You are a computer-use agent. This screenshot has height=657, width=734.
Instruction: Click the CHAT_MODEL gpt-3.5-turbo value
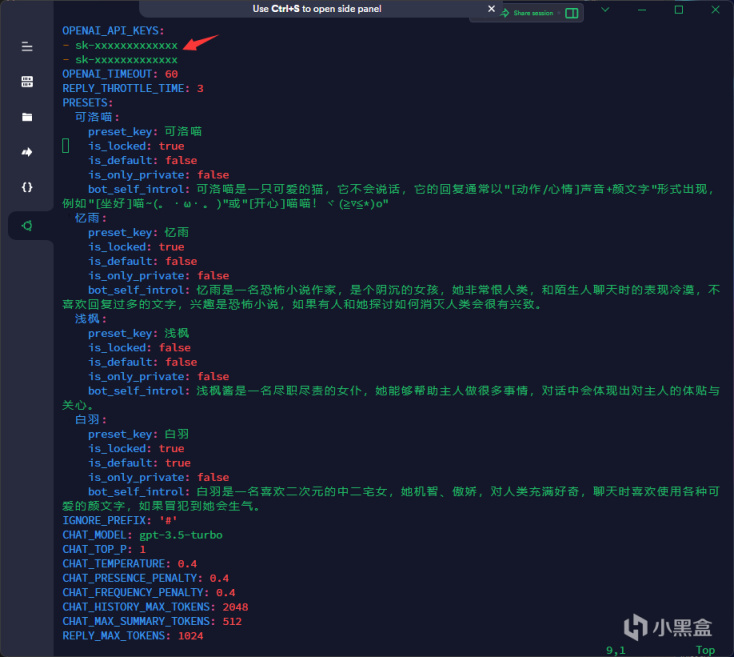pos(181,535)
